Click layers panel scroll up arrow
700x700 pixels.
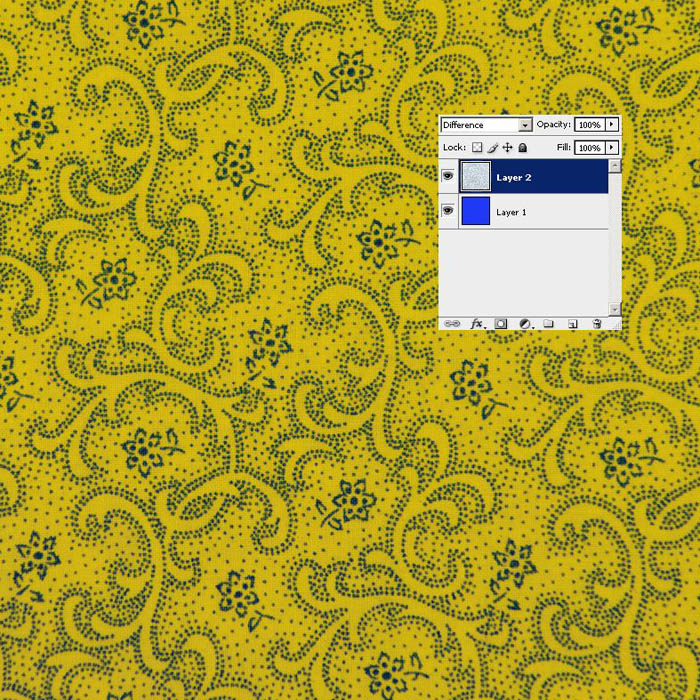coord(615,167)
